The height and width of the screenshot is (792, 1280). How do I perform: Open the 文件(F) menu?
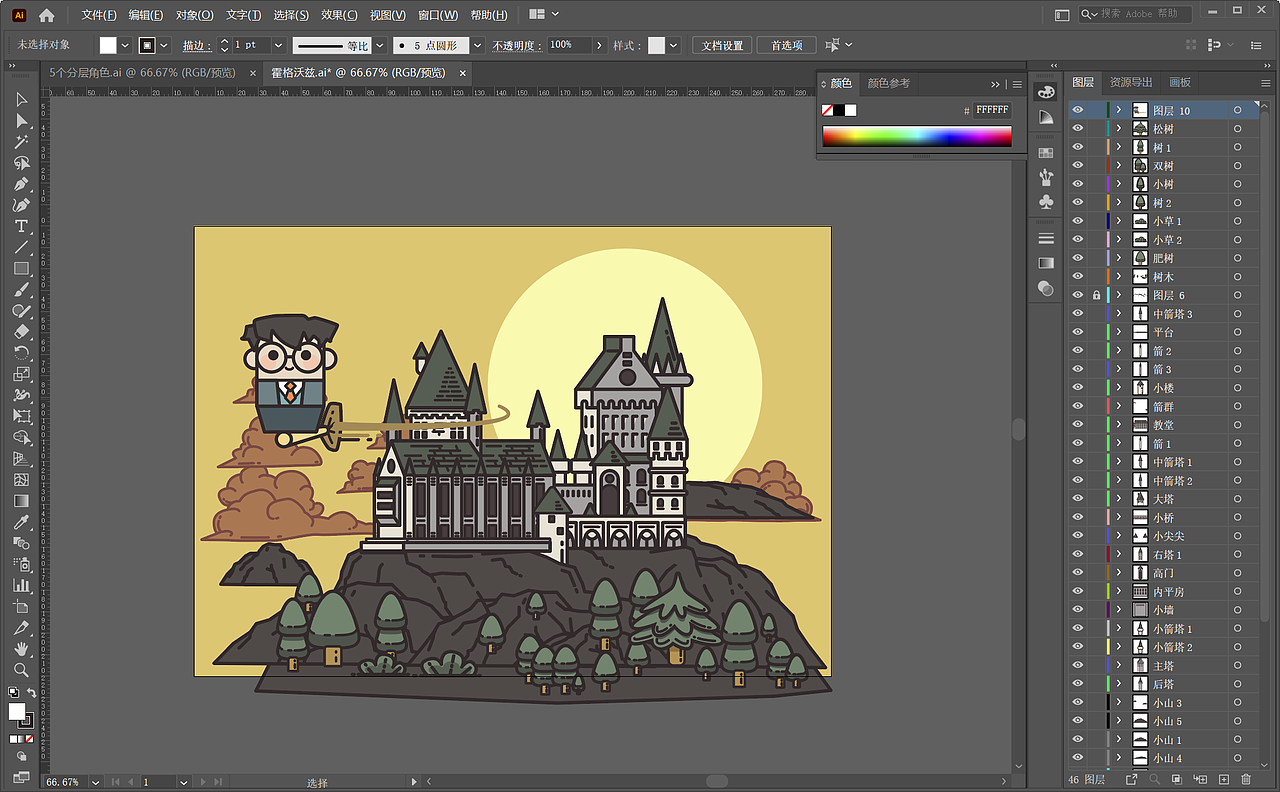point(99,15)
